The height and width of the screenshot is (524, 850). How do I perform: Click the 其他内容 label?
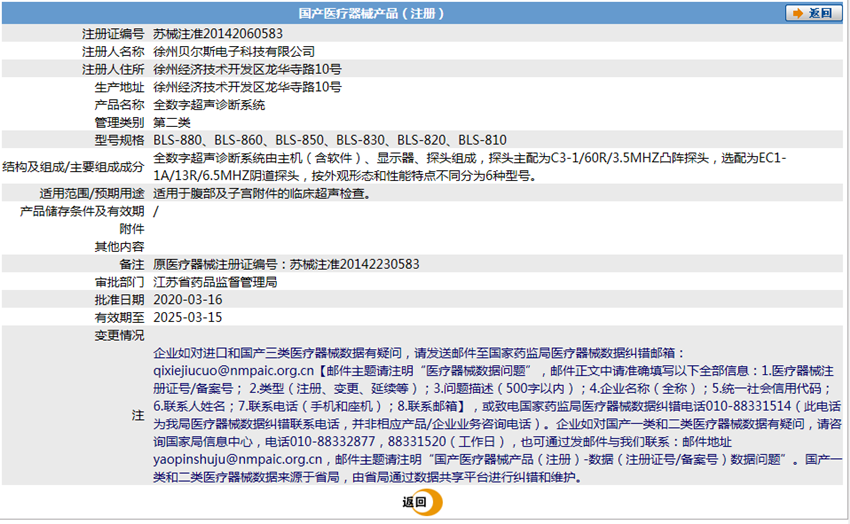tap(119, 247)
